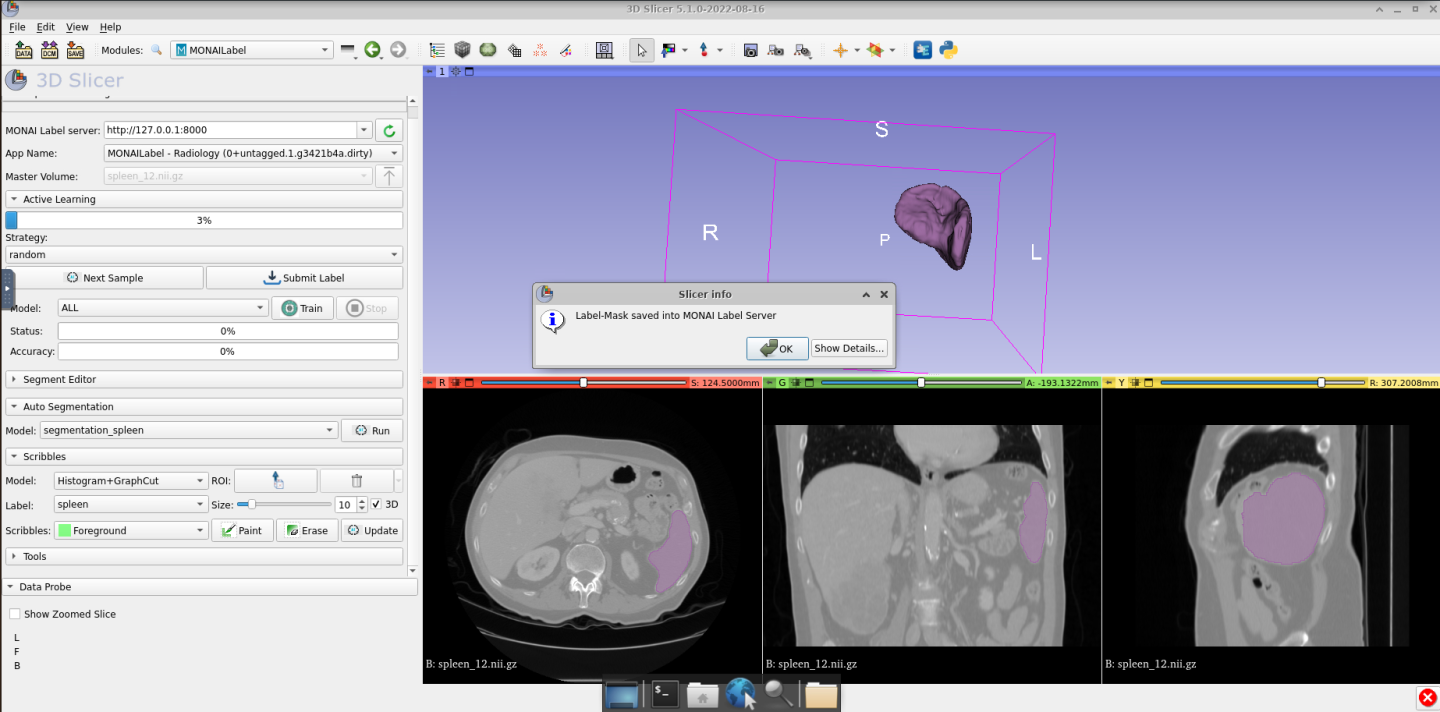Click the refresh MONAI server icon
This screenshot has width=1440, height=712.
pyautogui.click(x=389, y=130)
